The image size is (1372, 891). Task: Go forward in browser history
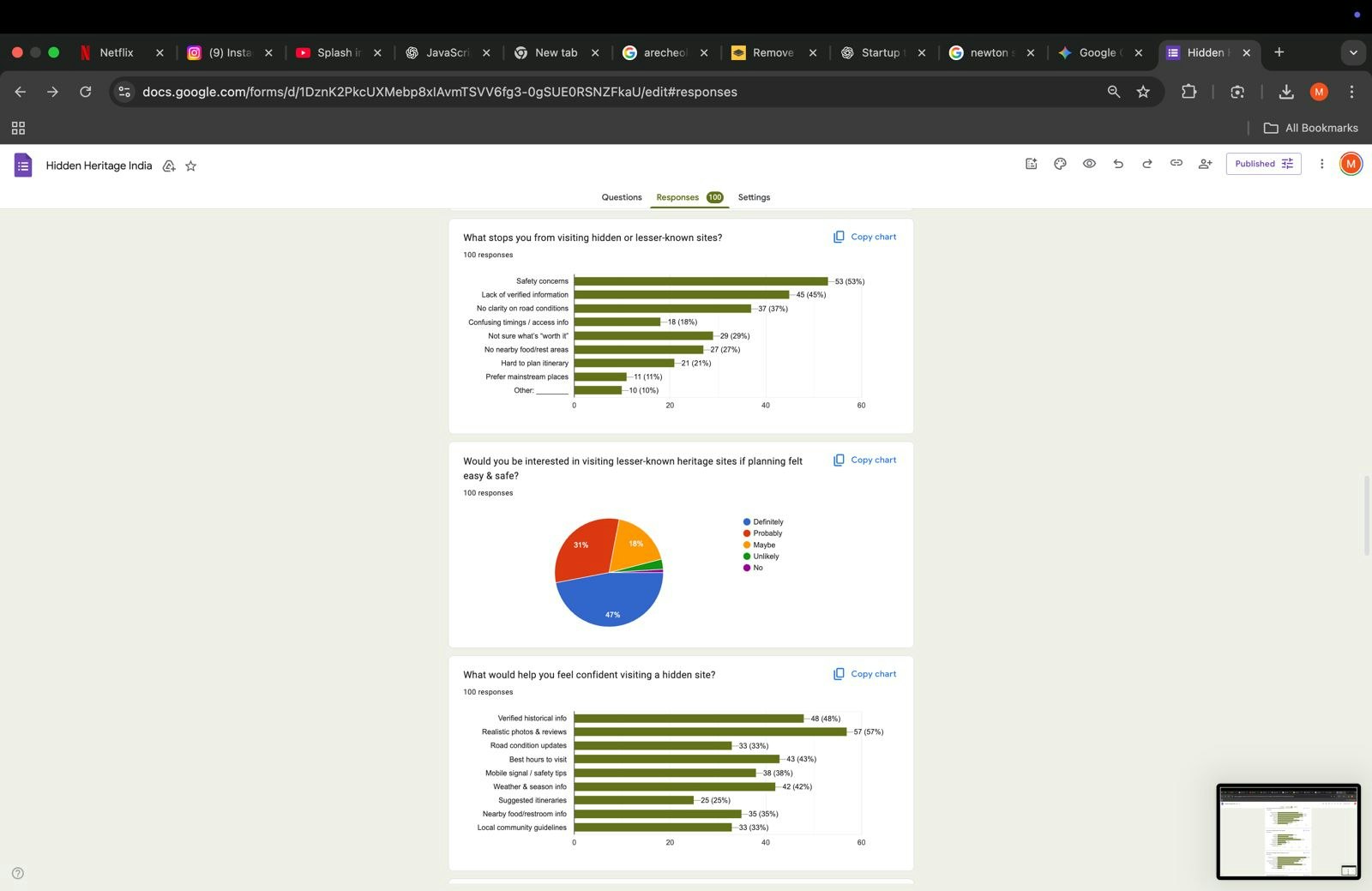(x=52, y=92)
